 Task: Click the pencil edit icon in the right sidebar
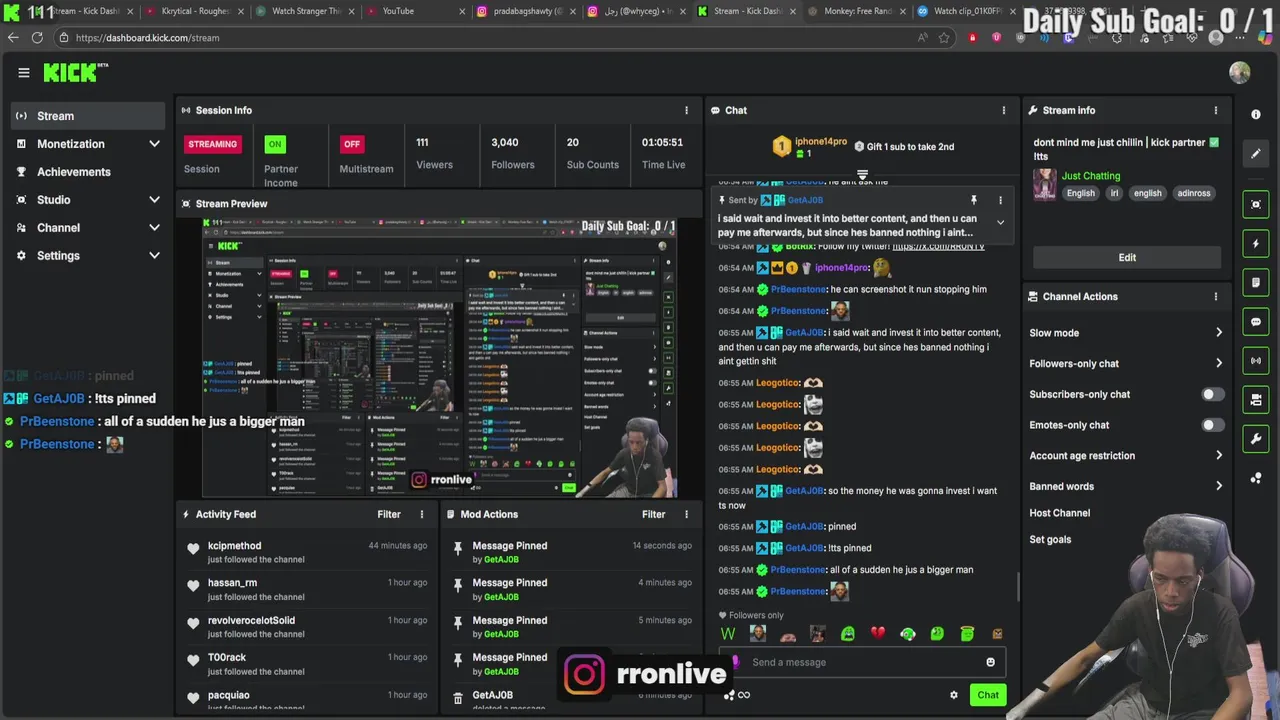point(1256,154)
